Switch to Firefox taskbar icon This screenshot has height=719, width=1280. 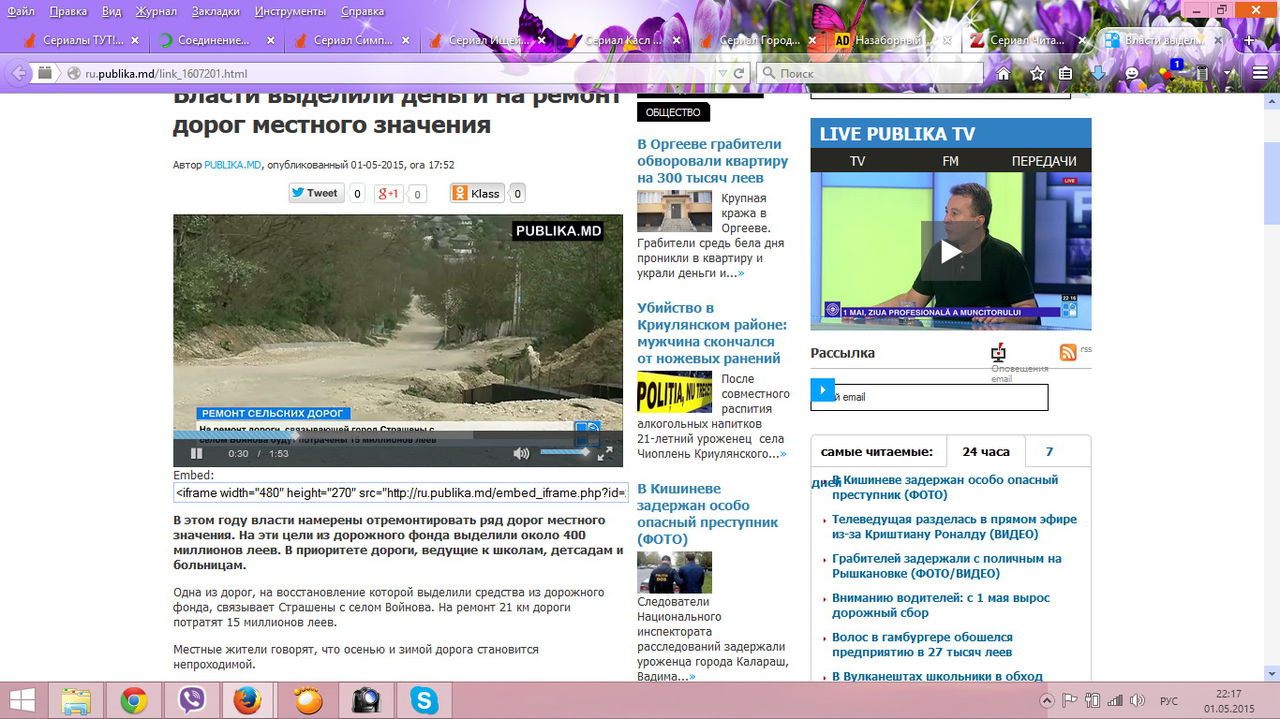tap(247, 700)
